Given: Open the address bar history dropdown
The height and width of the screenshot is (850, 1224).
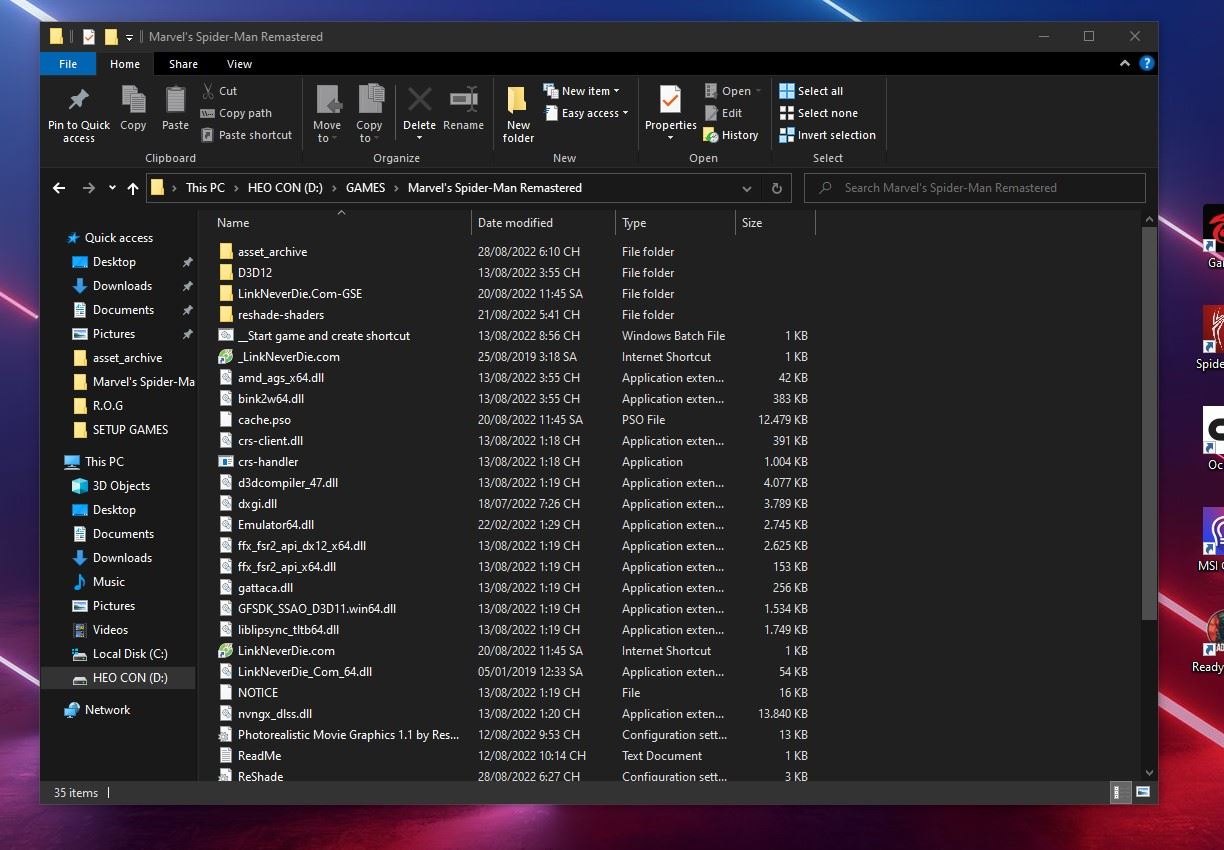Looking at the screenshot, I should pos(746,188).
